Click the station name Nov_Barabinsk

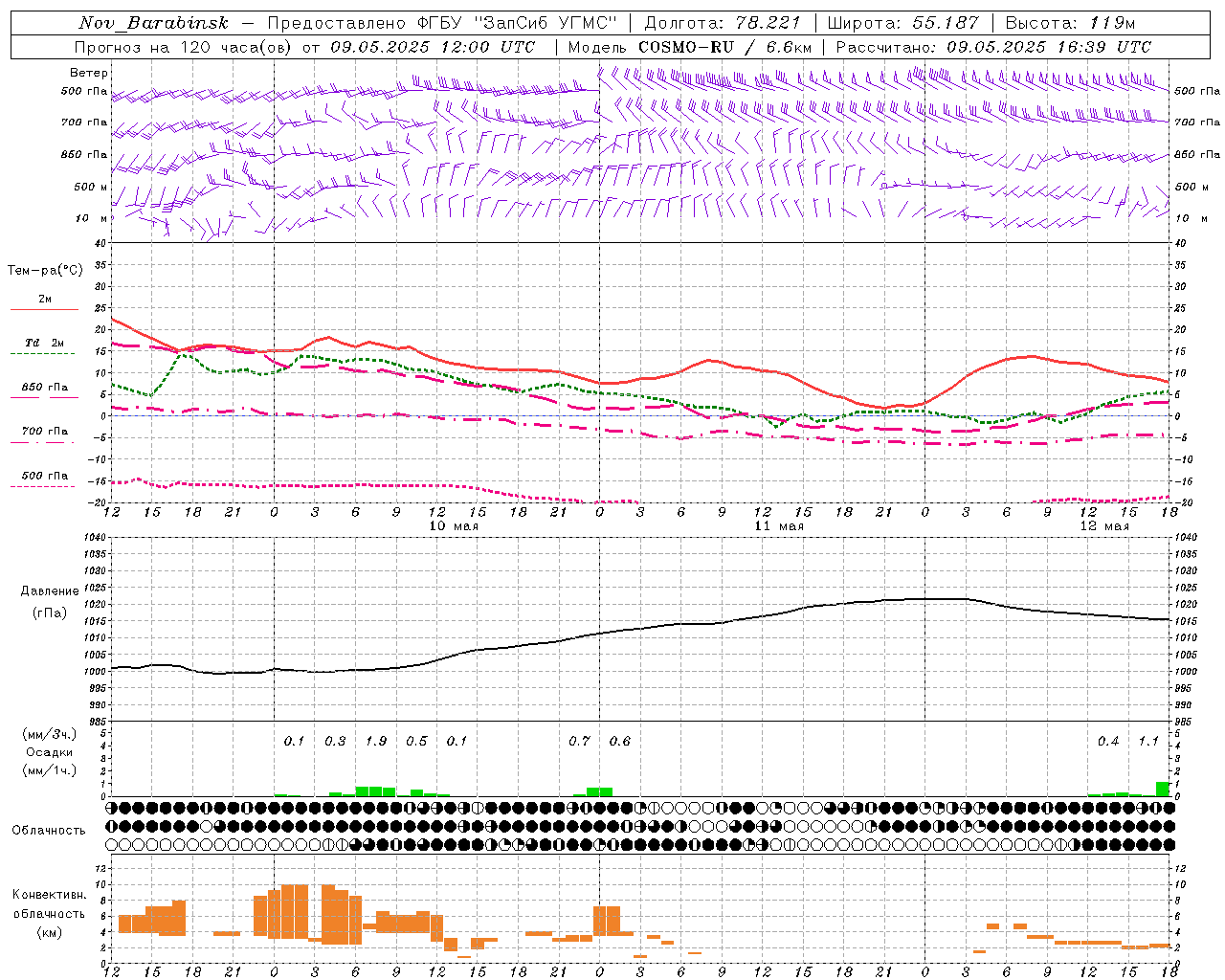tap(153, 23)
